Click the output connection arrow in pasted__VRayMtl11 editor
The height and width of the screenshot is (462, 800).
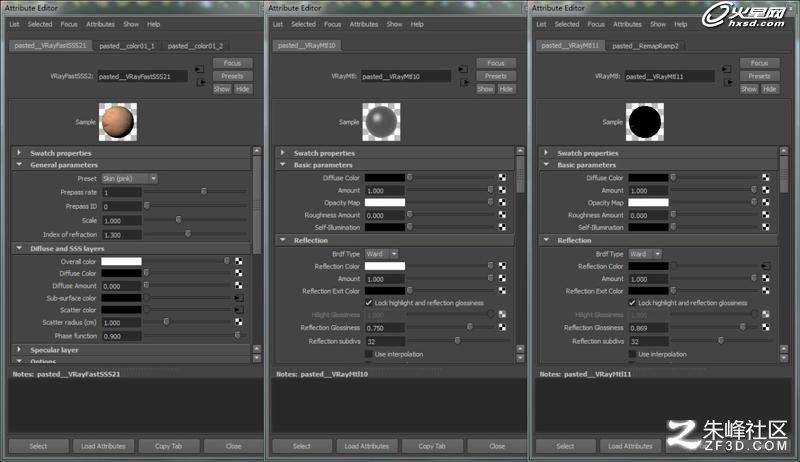tap(728, 82)
